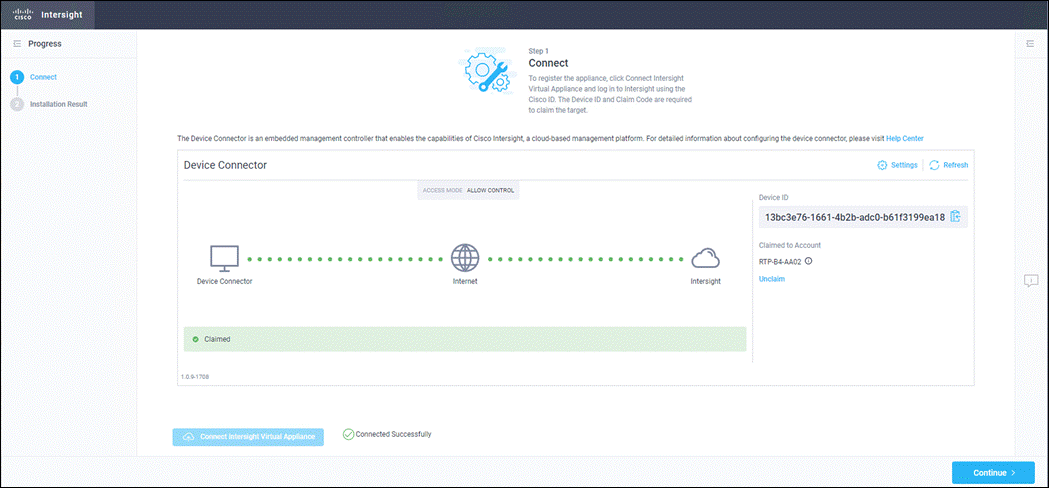
Task: Click Connect Intersight Virtual Appliance button
Action: (248, 437)
